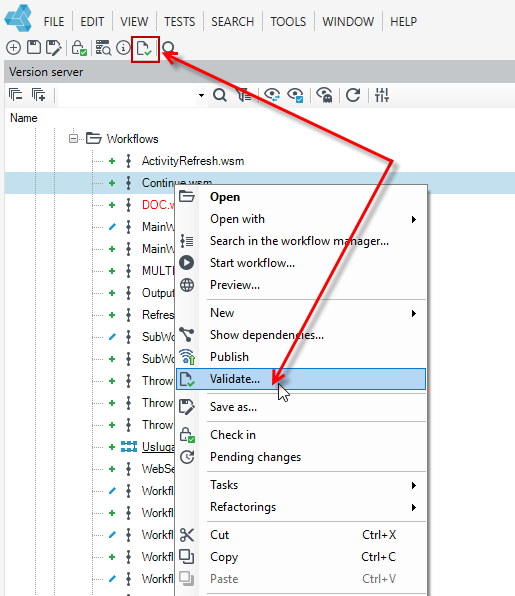Collapse the Workflows folder node
515x596 pixels.
(x=73, y=138)
